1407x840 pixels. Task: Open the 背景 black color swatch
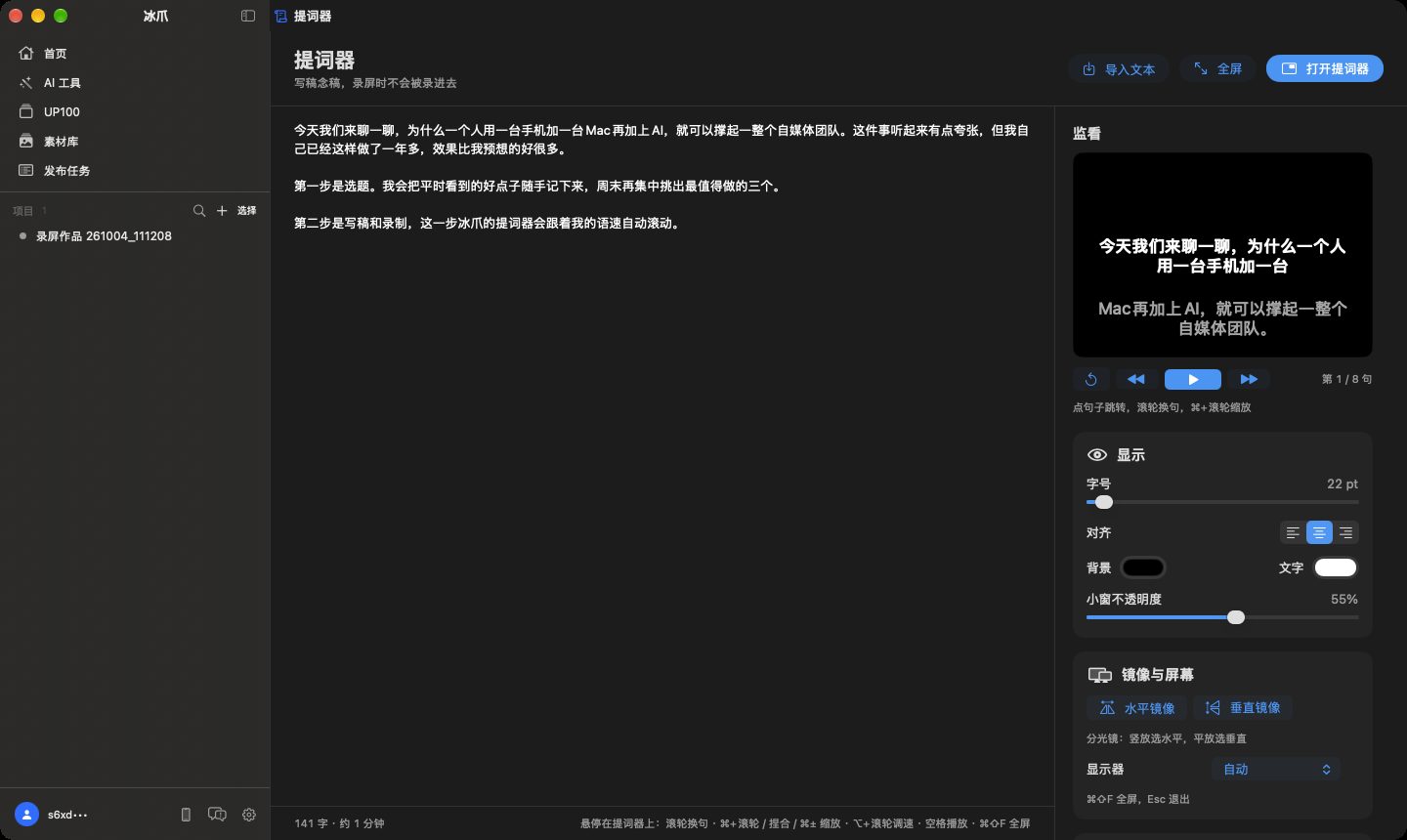[x=1142, y=567]
